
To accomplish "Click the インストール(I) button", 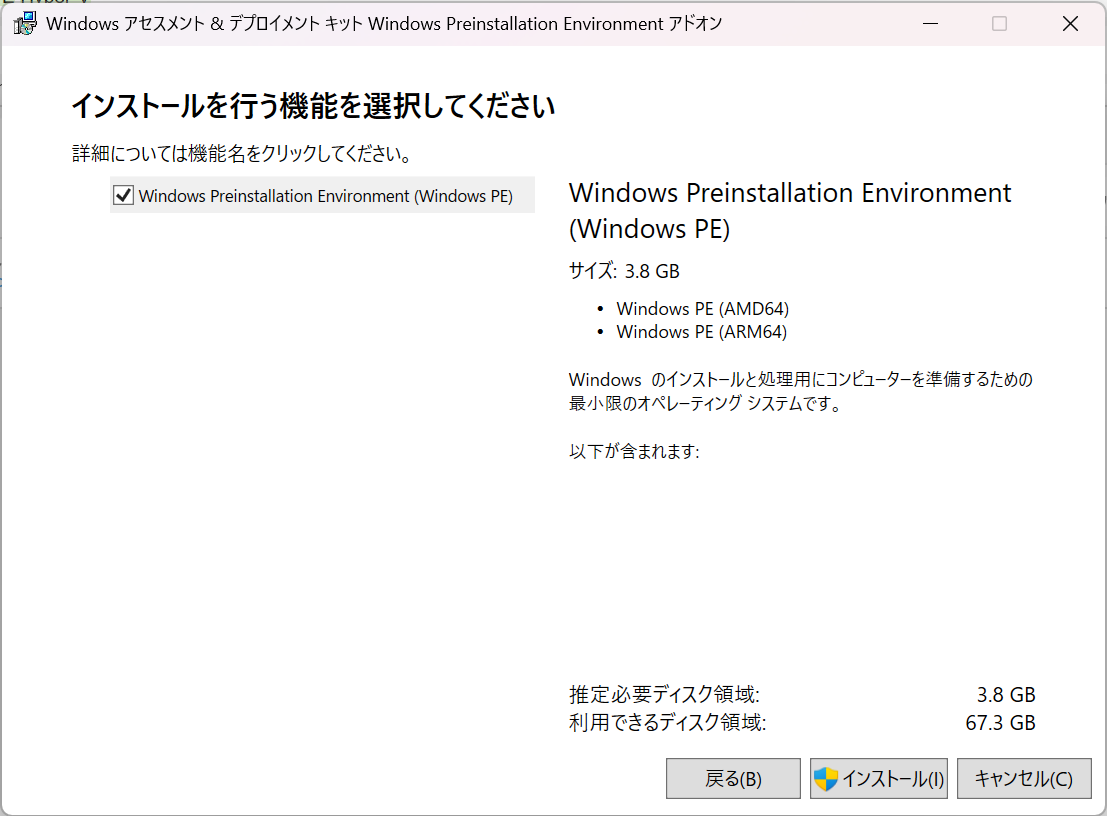I will (x=878, y=778).
